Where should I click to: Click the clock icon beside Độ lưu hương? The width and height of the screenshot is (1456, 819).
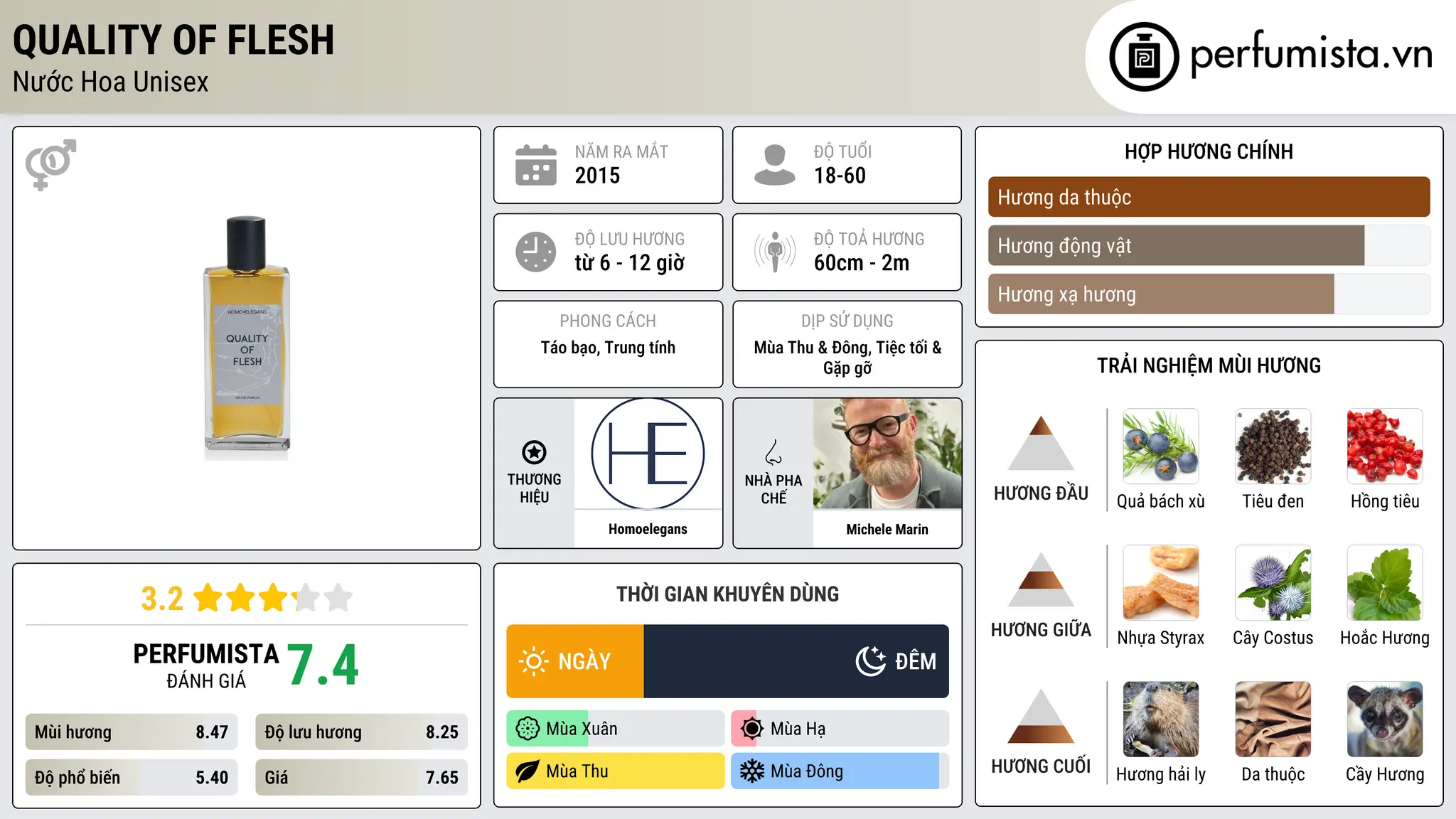click(x=536, y=252)
